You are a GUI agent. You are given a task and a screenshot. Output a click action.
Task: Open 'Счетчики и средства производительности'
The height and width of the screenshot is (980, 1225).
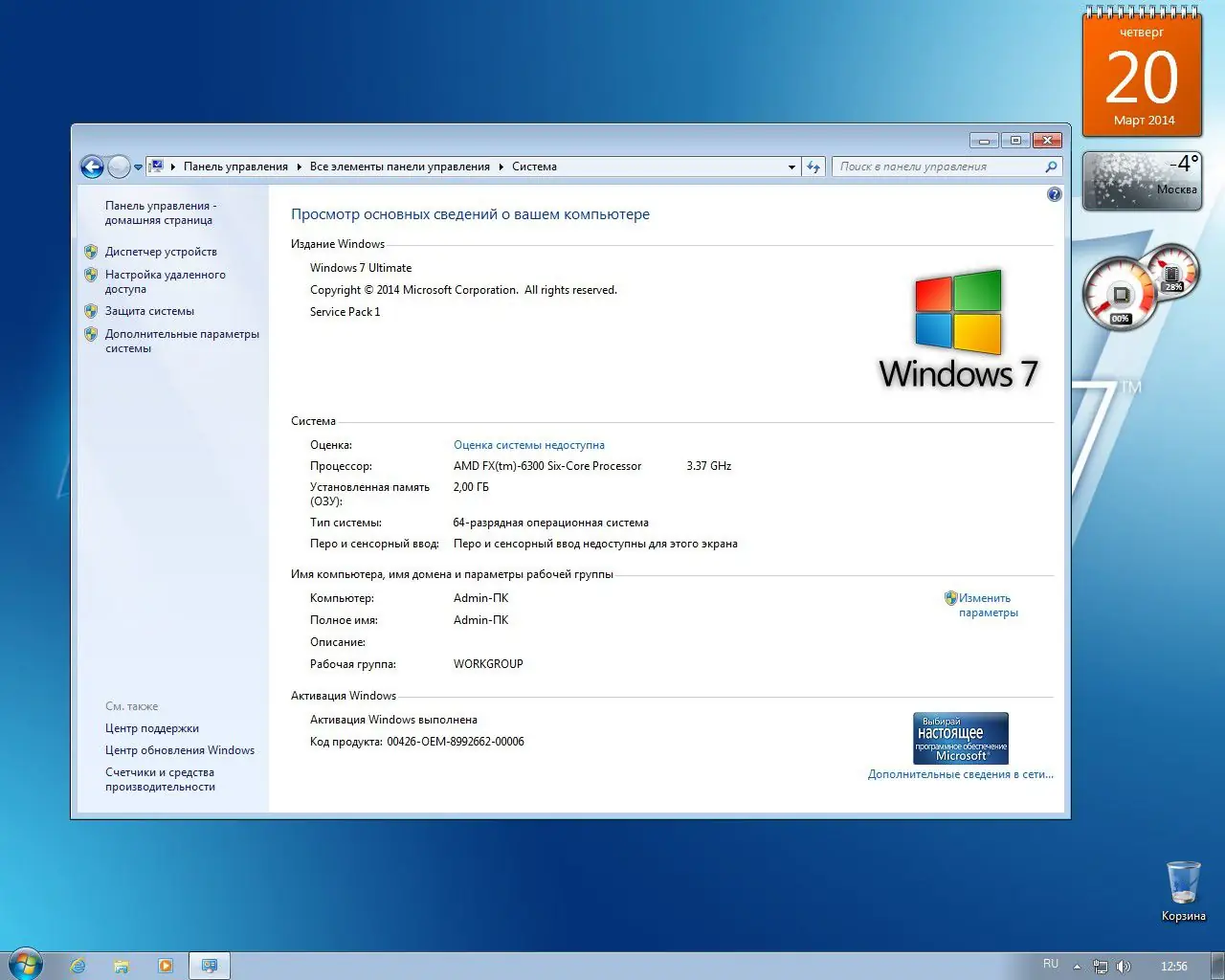160,779
